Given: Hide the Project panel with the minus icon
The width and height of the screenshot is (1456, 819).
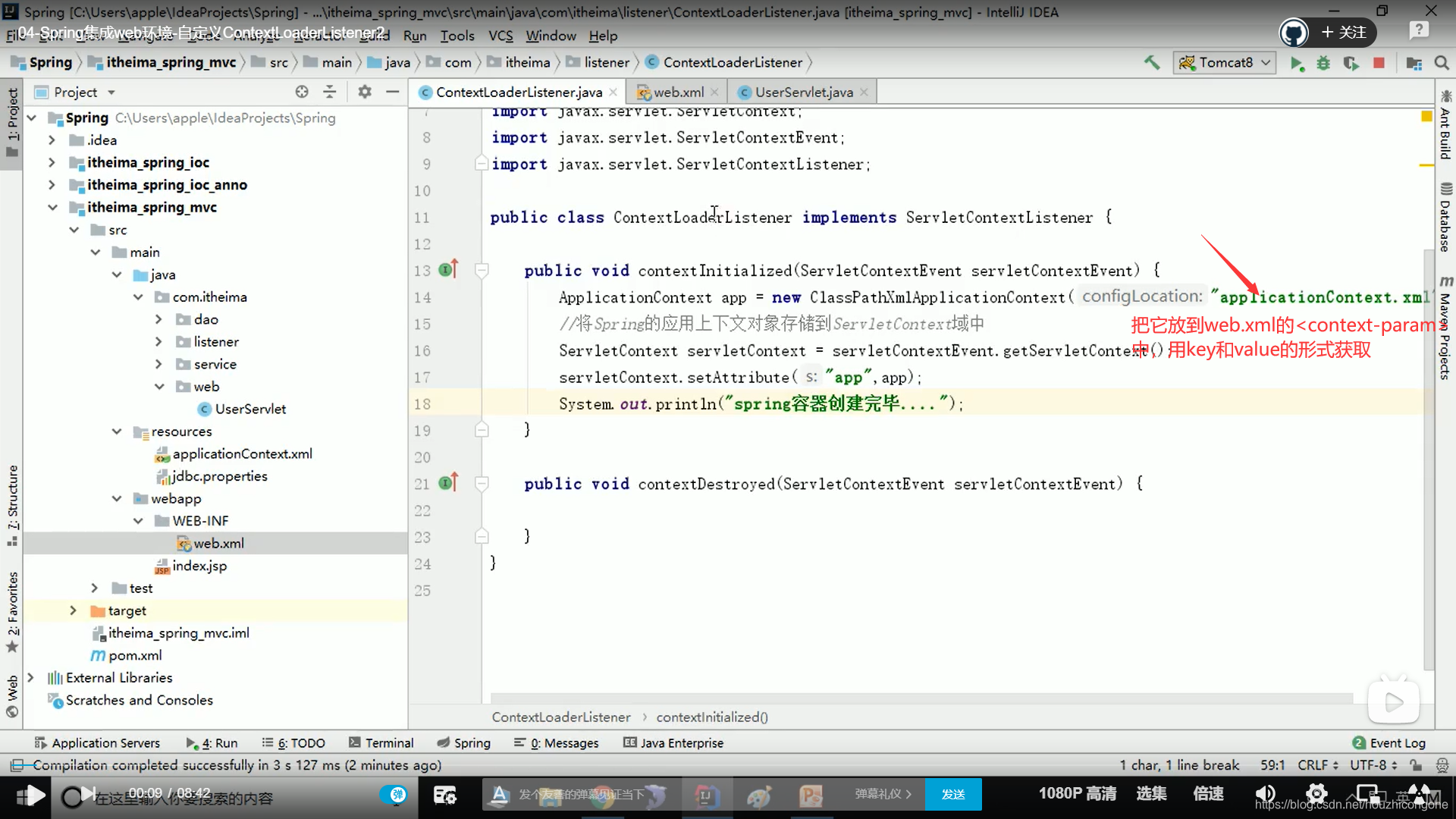Looking at the screenshot, I should pyautogui.click(x=392, y=92).
